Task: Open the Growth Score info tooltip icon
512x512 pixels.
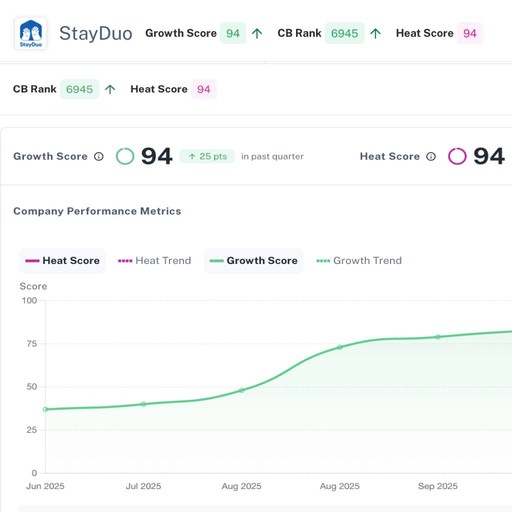Action: 99,156
